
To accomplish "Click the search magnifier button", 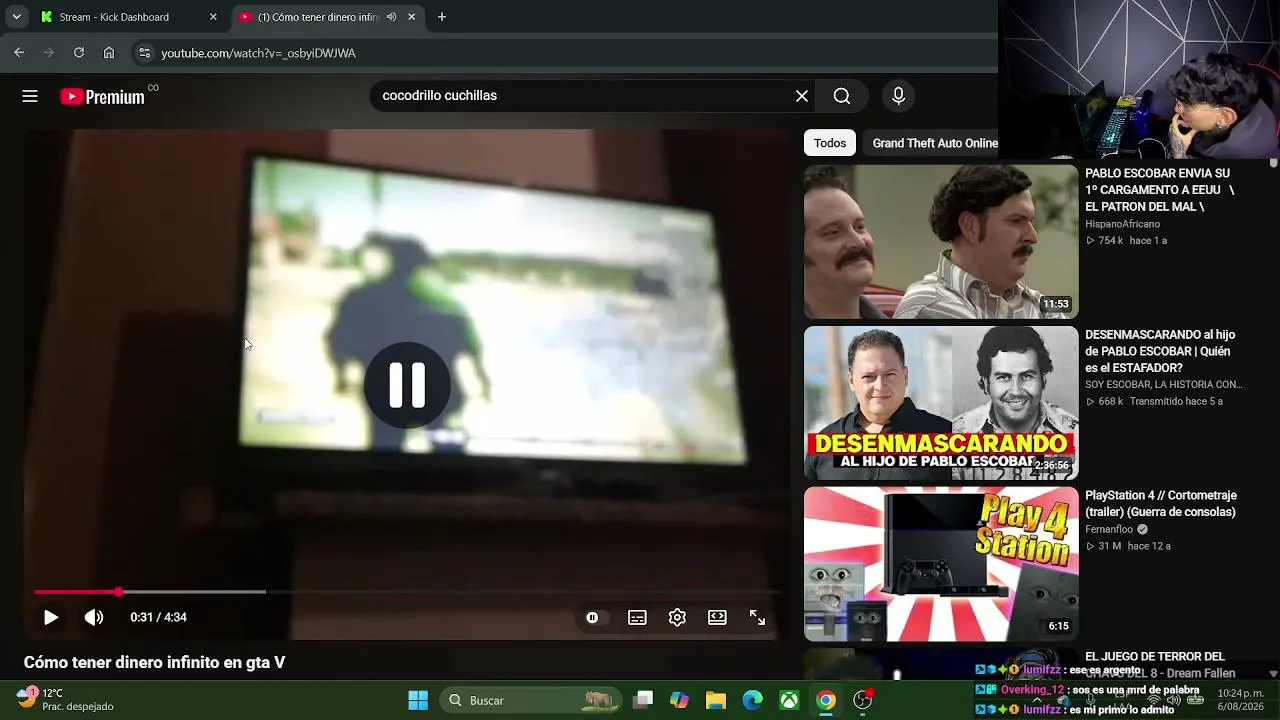I will (842, 96).
